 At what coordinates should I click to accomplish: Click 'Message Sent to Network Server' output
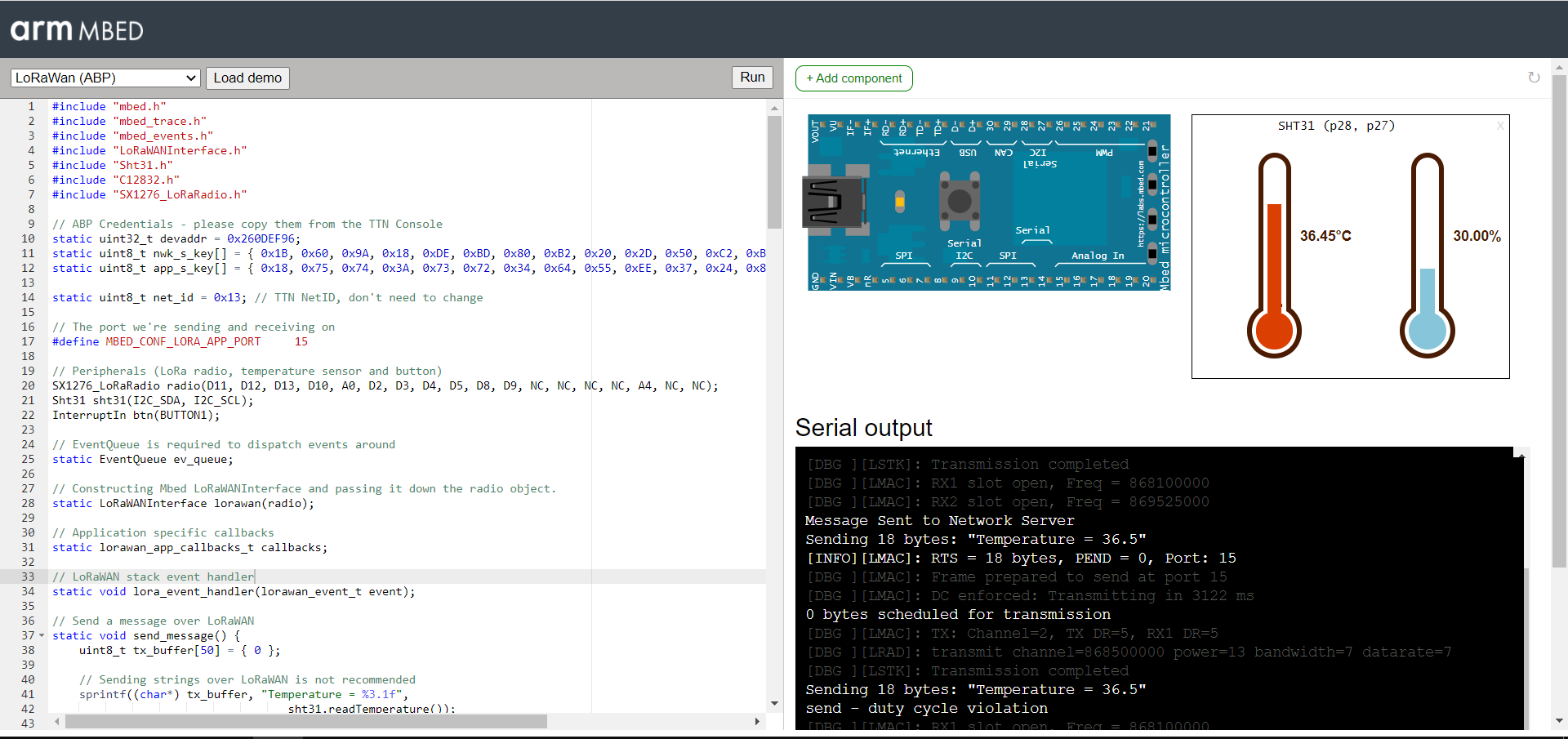point(940,520)
